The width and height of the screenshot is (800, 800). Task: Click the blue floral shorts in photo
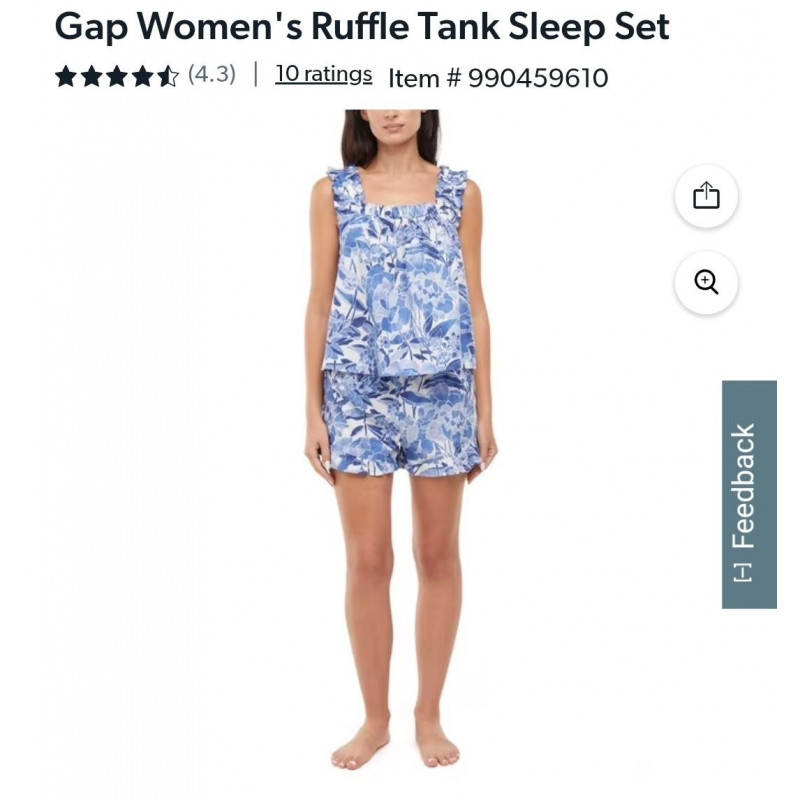(x=401, y=423)
